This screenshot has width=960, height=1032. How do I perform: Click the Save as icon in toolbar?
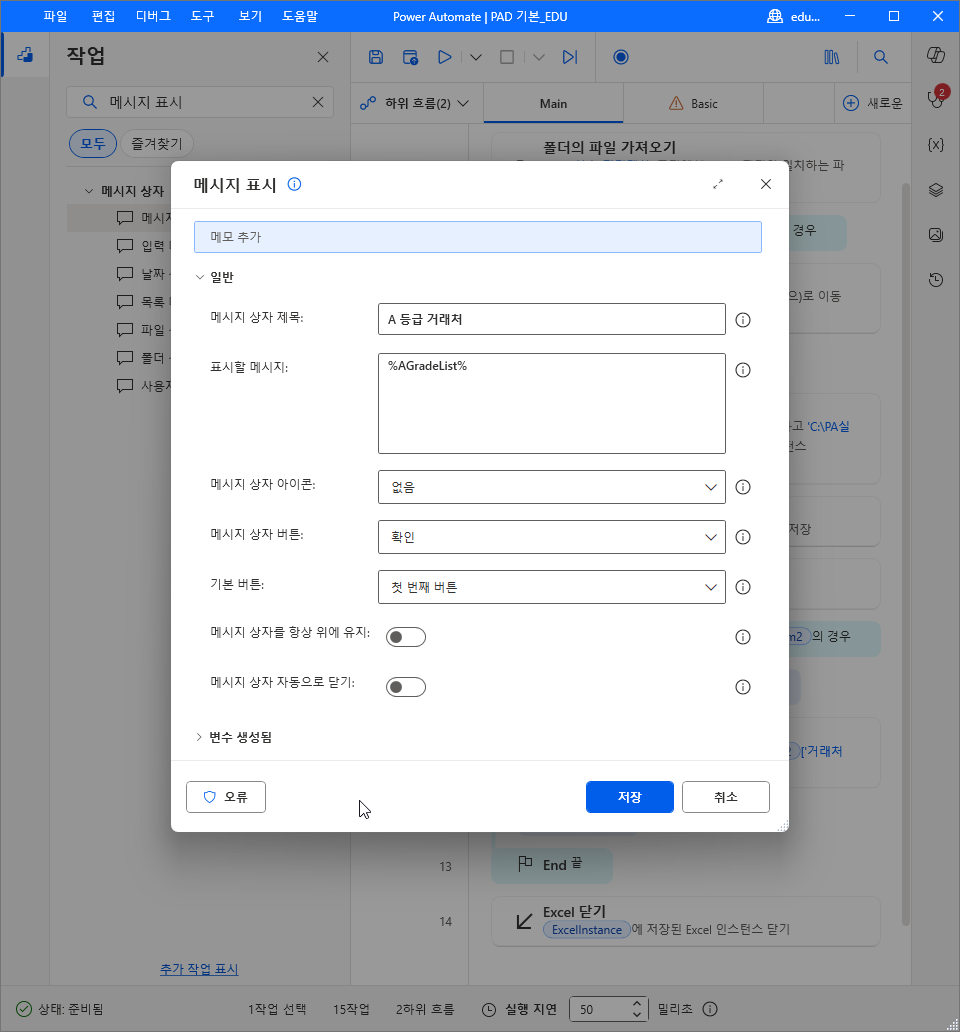click(411, 57)
